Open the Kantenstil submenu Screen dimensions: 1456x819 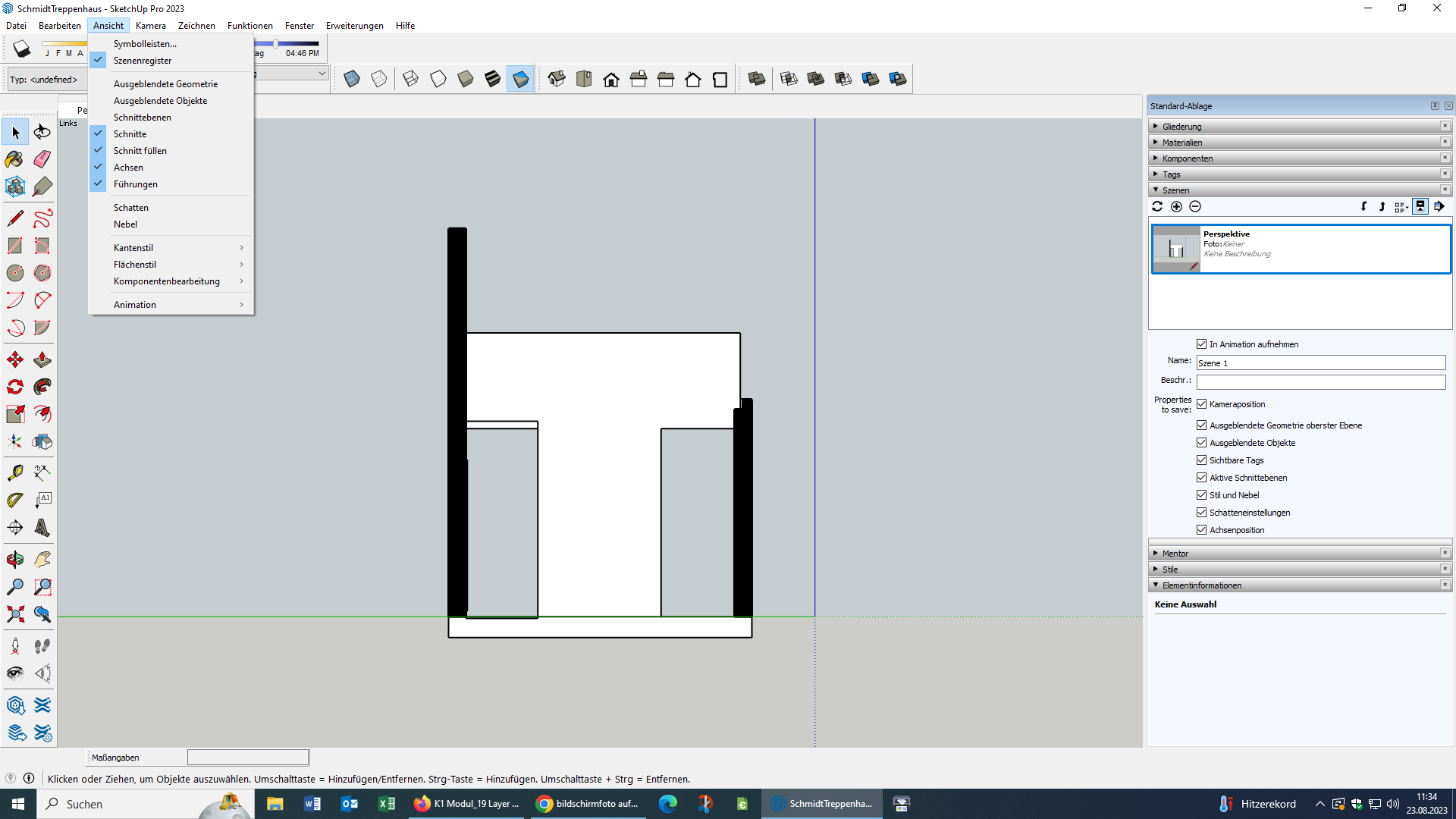pyautogui.click(x=133, y=248)
